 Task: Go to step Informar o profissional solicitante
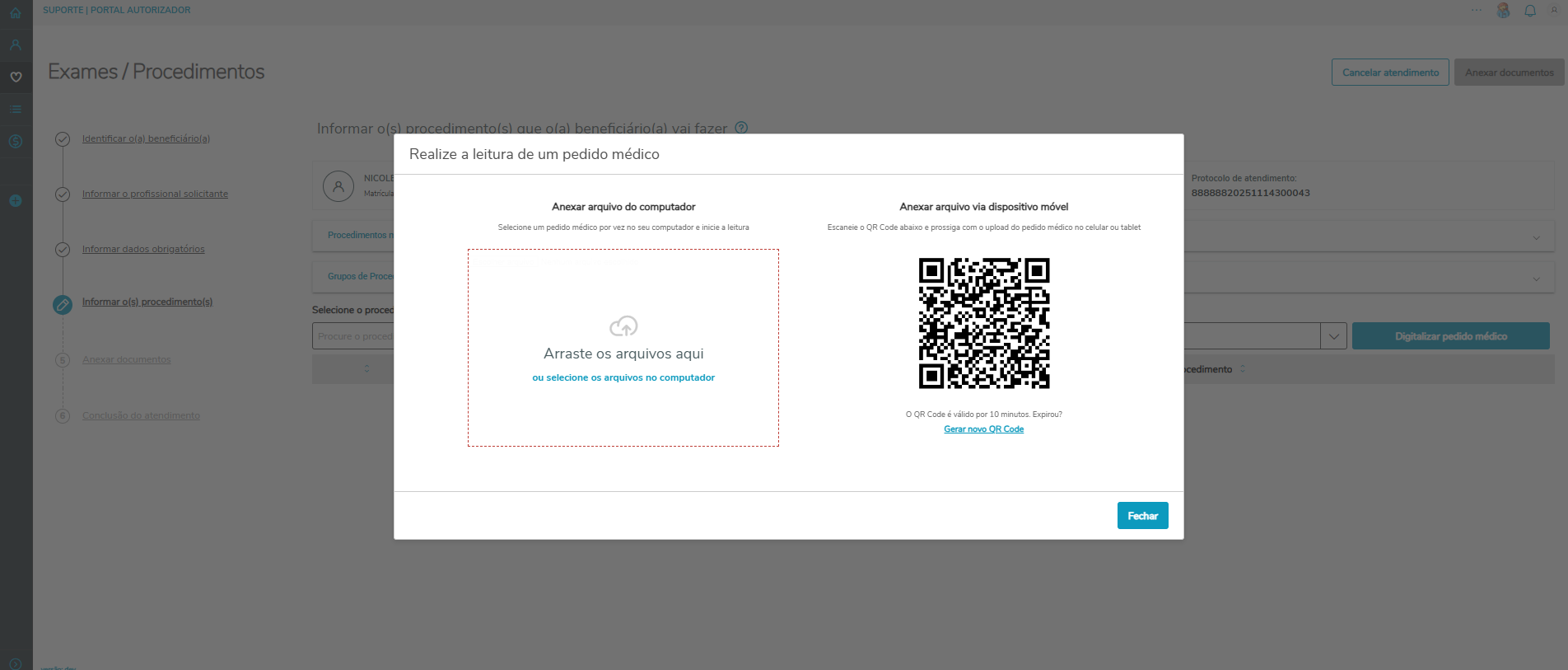[155, 194]
